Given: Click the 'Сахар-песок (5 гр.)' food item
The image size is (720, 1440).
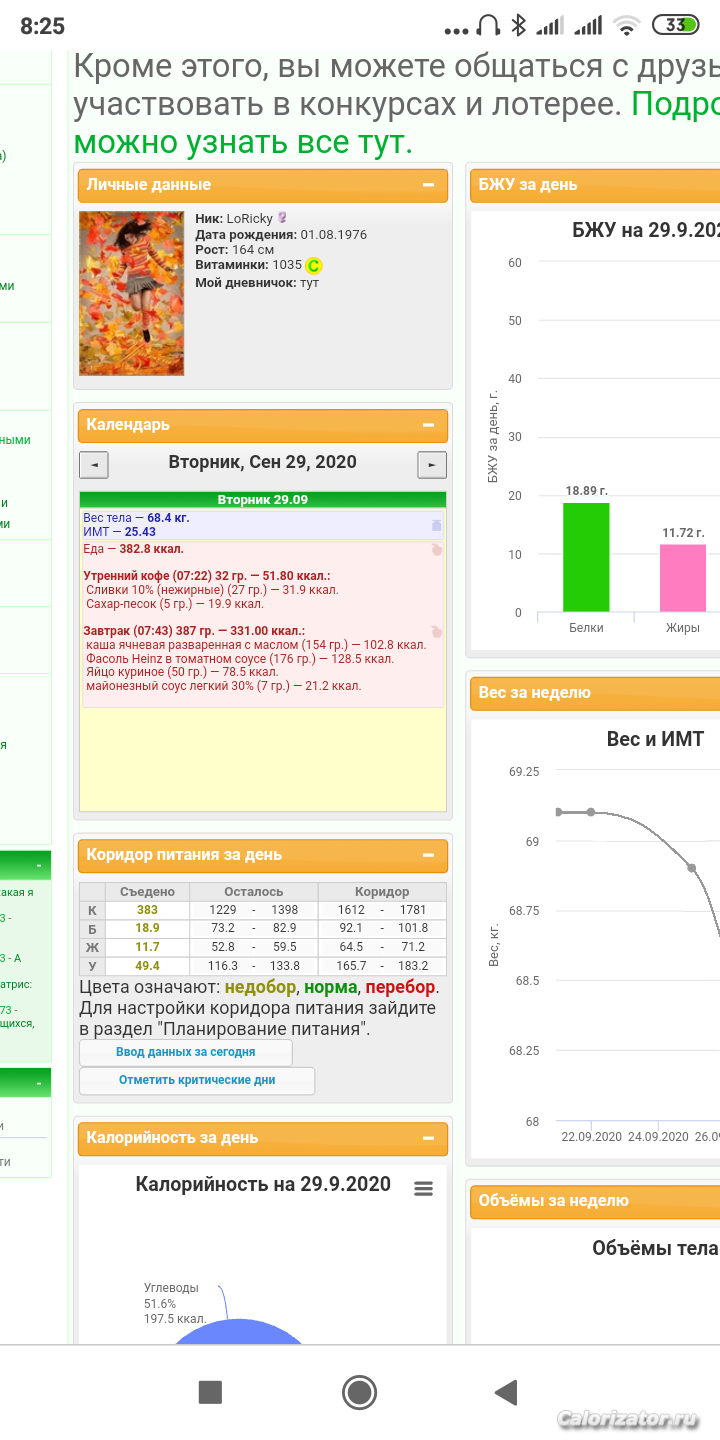Looking at the screenshot, I should [176, 604].
